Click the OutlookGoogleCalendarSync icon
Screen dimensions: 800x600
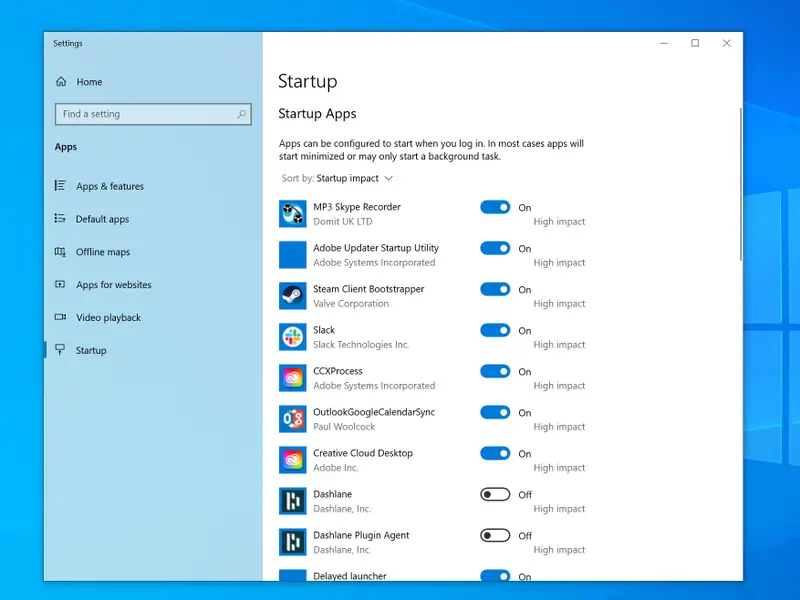(292, 419)
